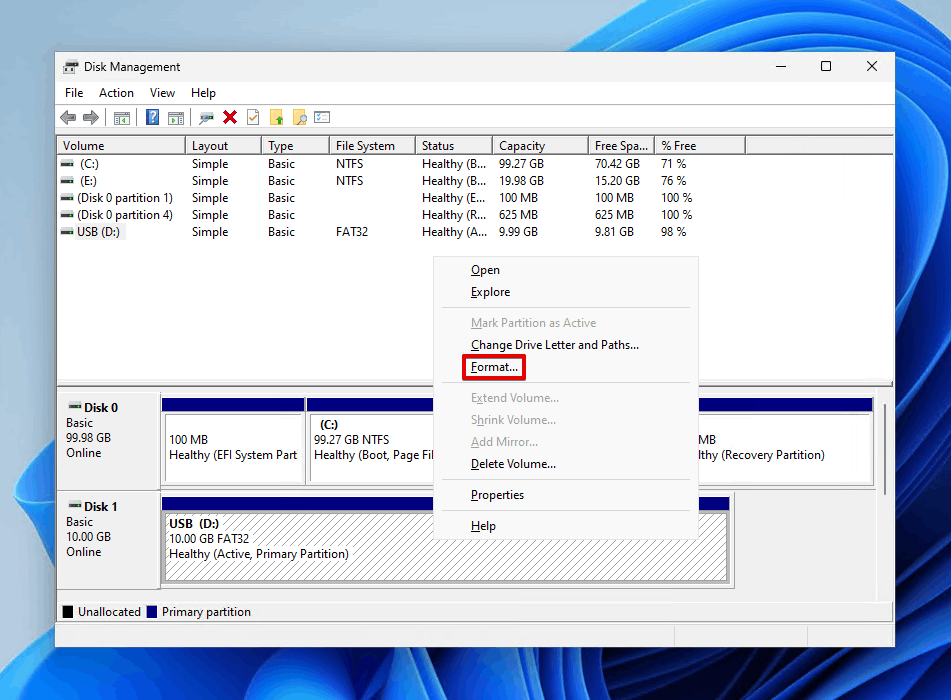Click the Disk Management title bar icon
Viewport: 951px width, 700px height.
click(x=71, y=67)
